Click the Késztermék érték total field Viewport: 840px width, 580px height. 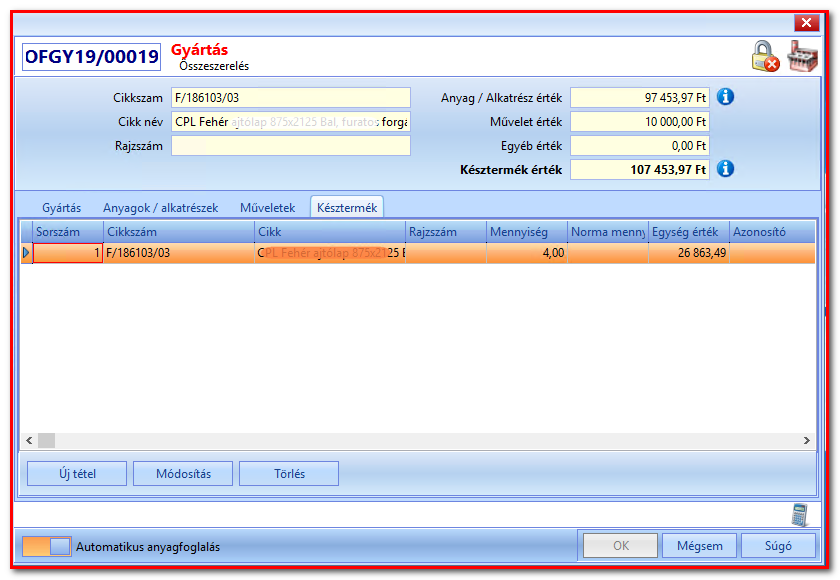(640, 170)
